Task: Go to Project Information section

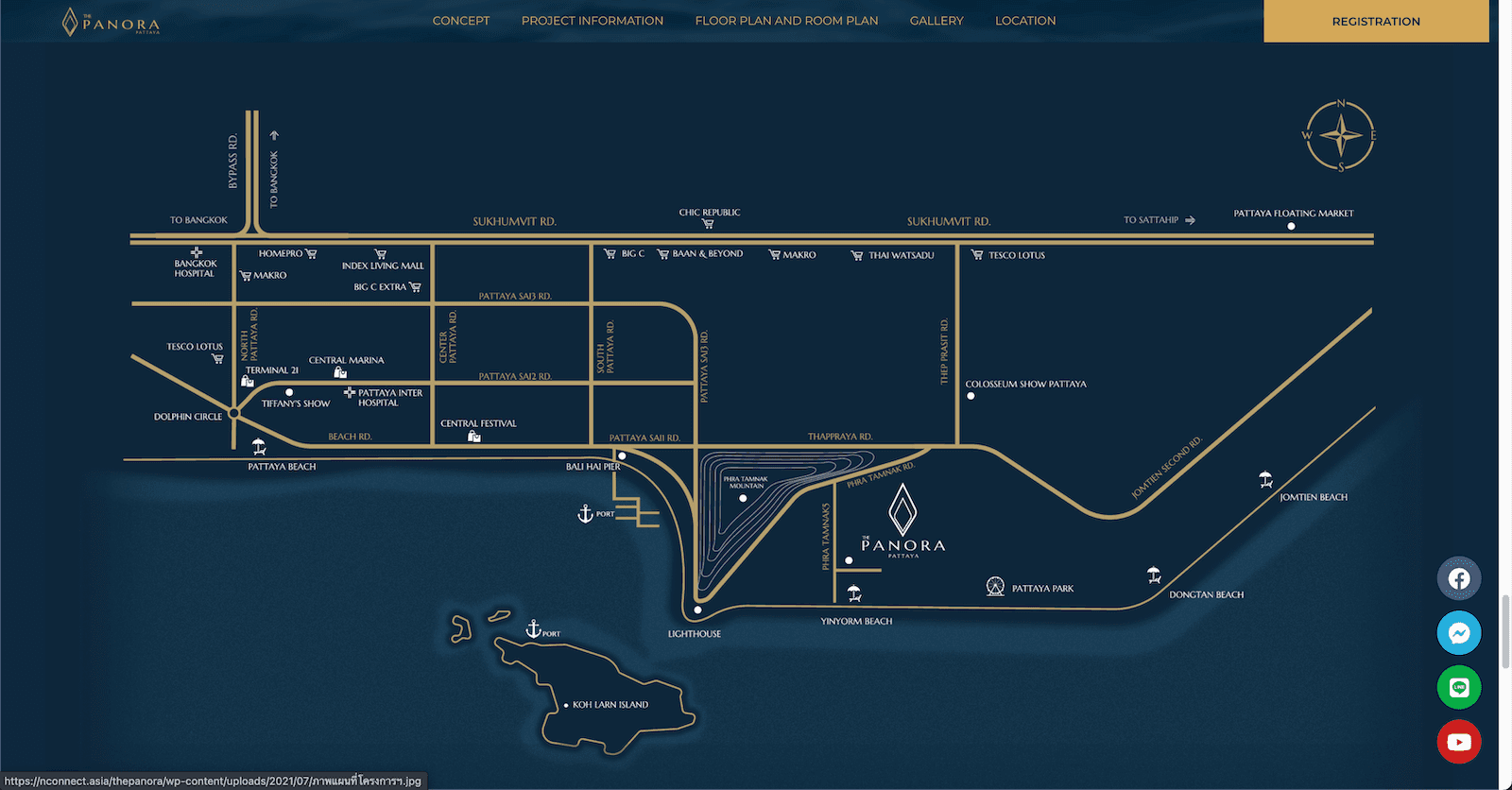Action: click(593, 21)
